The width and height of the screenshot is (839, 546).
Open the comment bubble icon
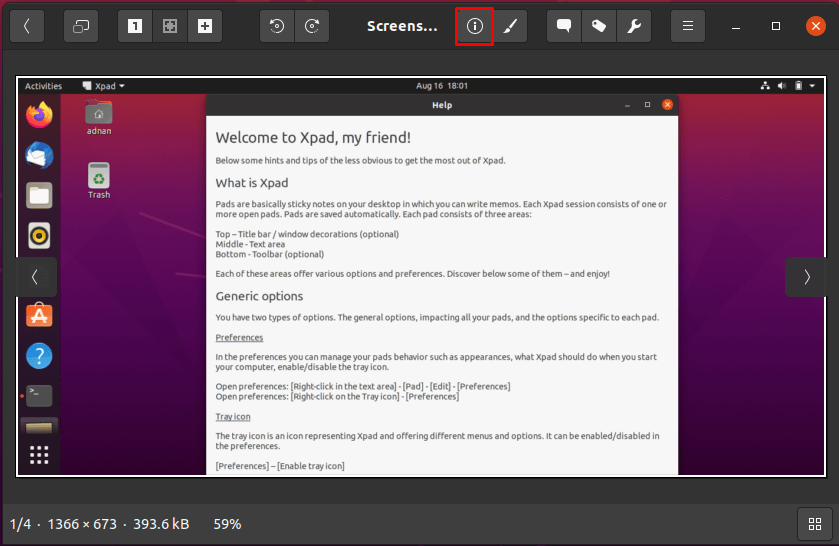(563, 26)
